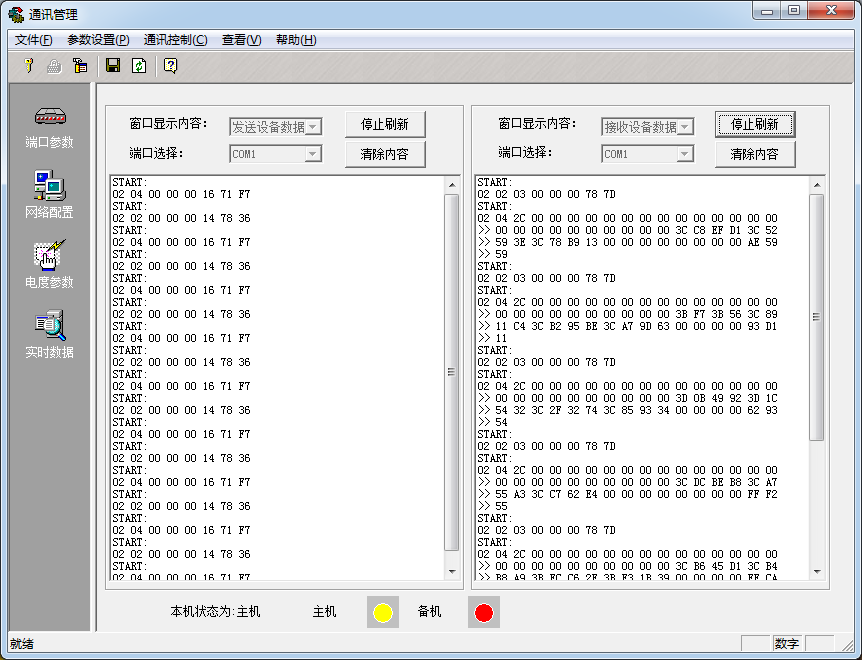Viewport: 862px width, 660px height.
Task: Click the properties list toolbar icon
Action: tap(80, 66)
